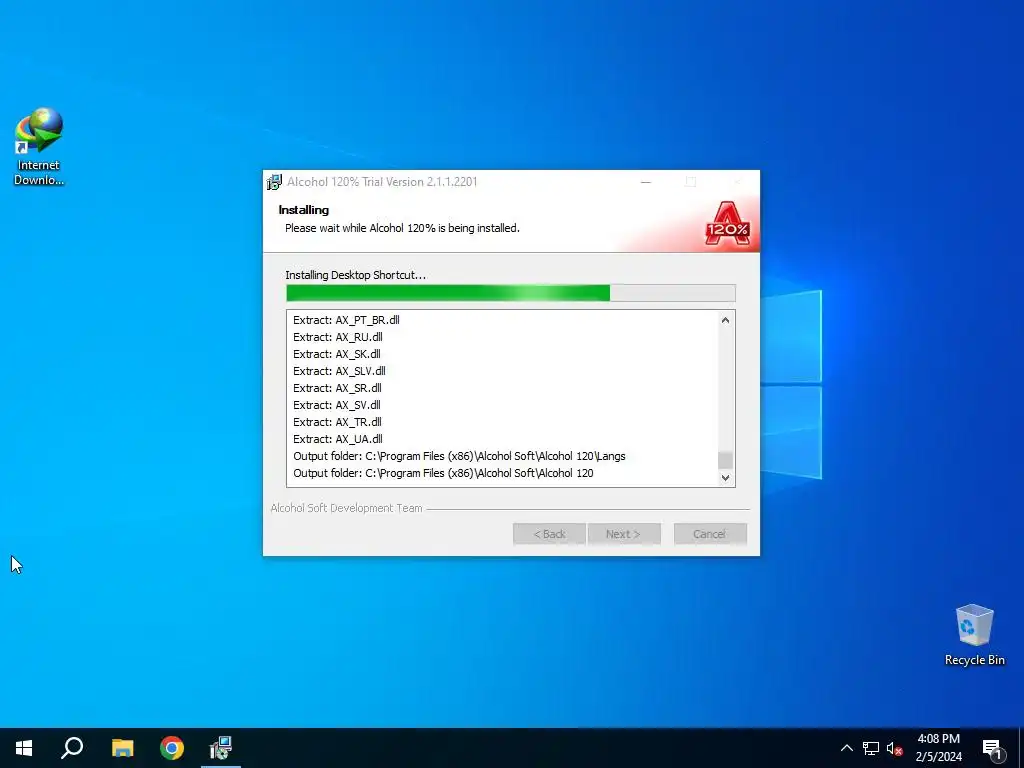Click the 'Installing Desktop Shortcut...' status text
The image size is (1024, 768).
[355, 275]
